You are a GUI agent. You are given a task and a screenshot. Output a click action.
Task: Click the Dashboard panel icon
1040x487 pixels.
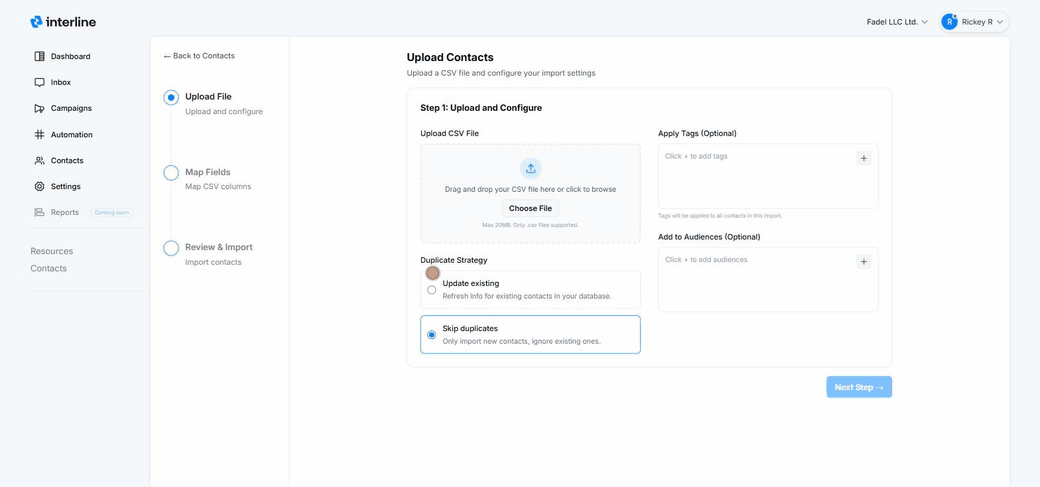pos(39,56)
